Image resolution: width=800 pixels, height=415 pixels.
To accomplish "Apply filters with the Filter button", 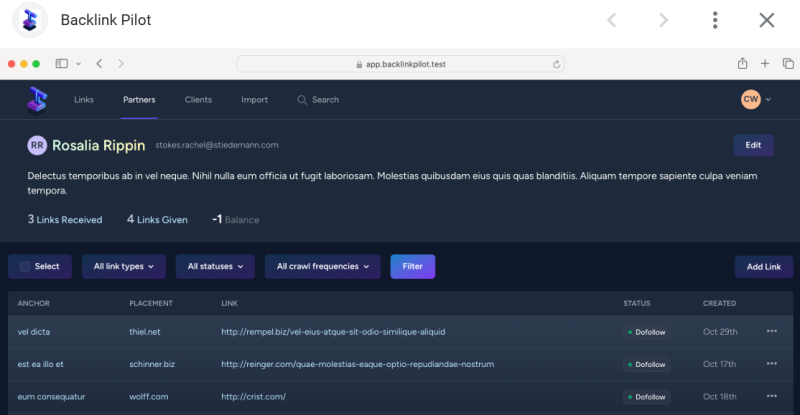I will 413,266.
